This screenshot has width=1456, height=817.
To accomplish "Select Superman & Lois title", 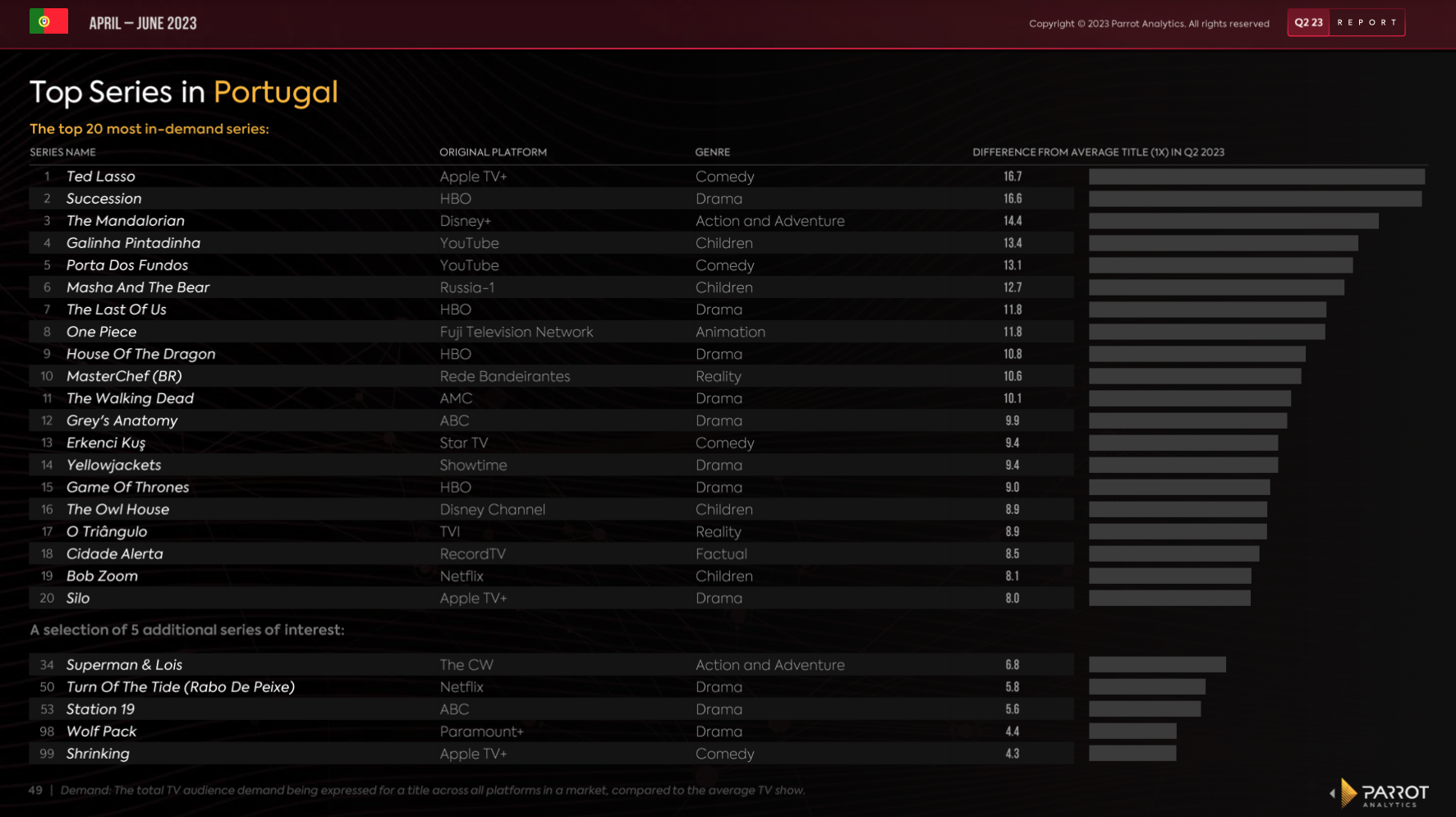I will 124,664.
